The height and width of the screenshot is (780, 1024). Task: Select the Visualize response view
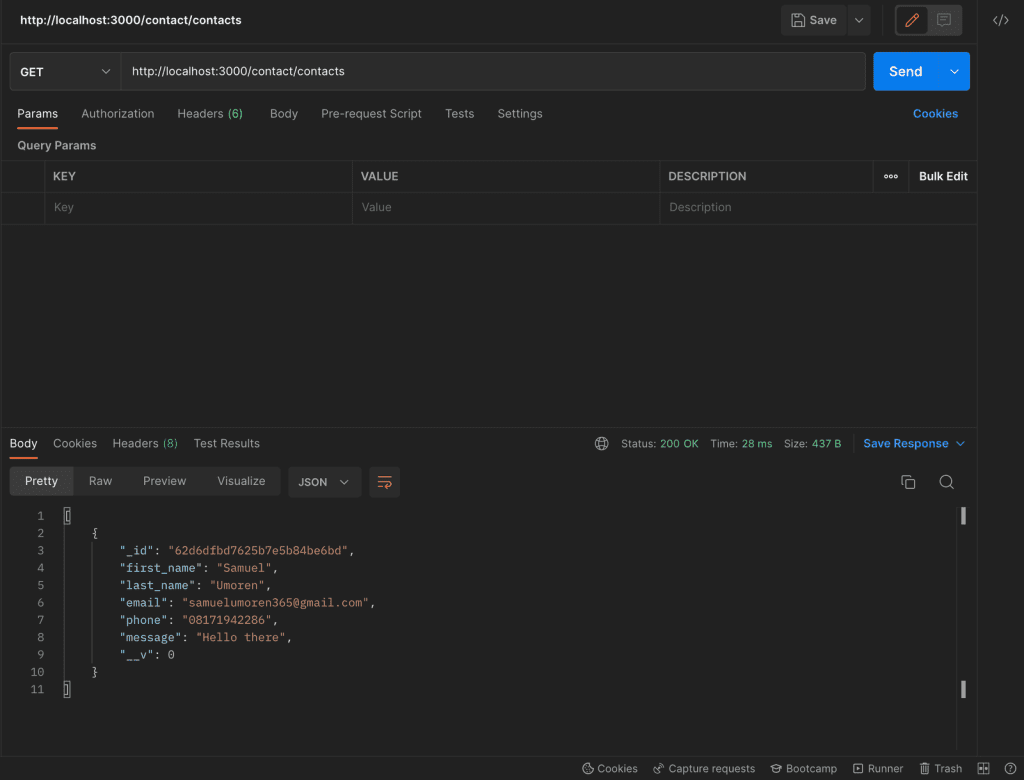pos(241,481)
